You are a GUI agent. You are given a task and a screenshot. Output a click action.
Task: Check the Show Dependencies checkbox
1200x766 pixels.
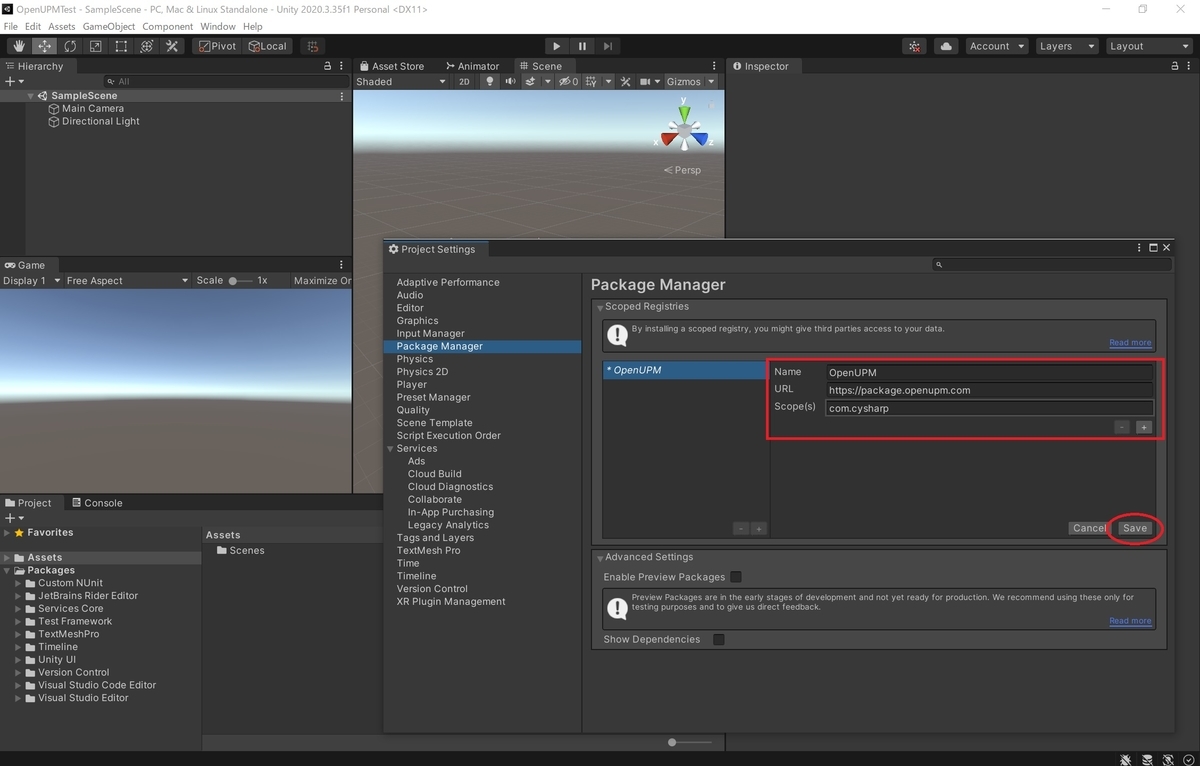tap(717, 639)
